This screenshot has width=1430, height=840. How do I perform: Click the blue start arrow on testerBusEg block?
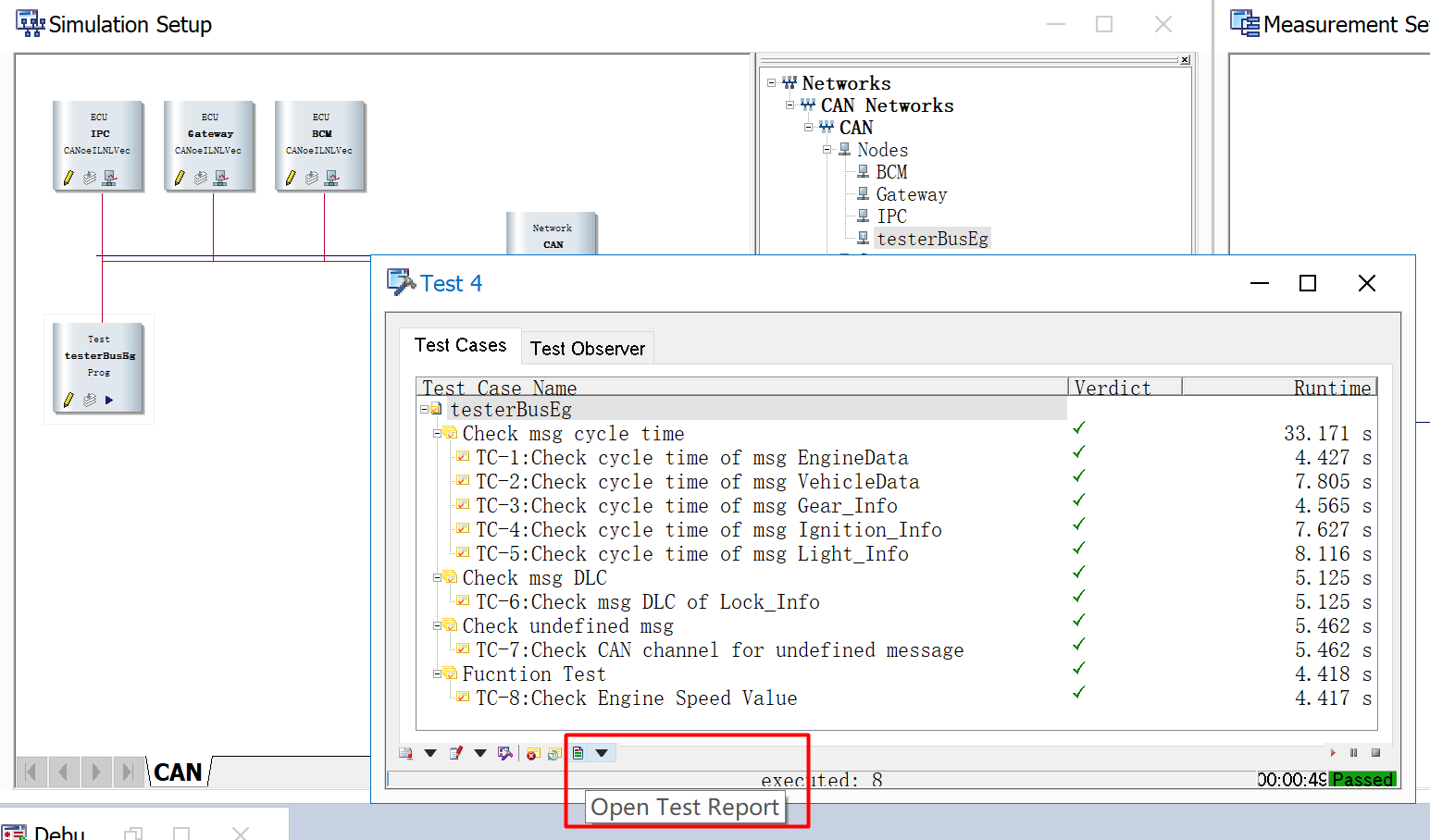pos(109,400)
